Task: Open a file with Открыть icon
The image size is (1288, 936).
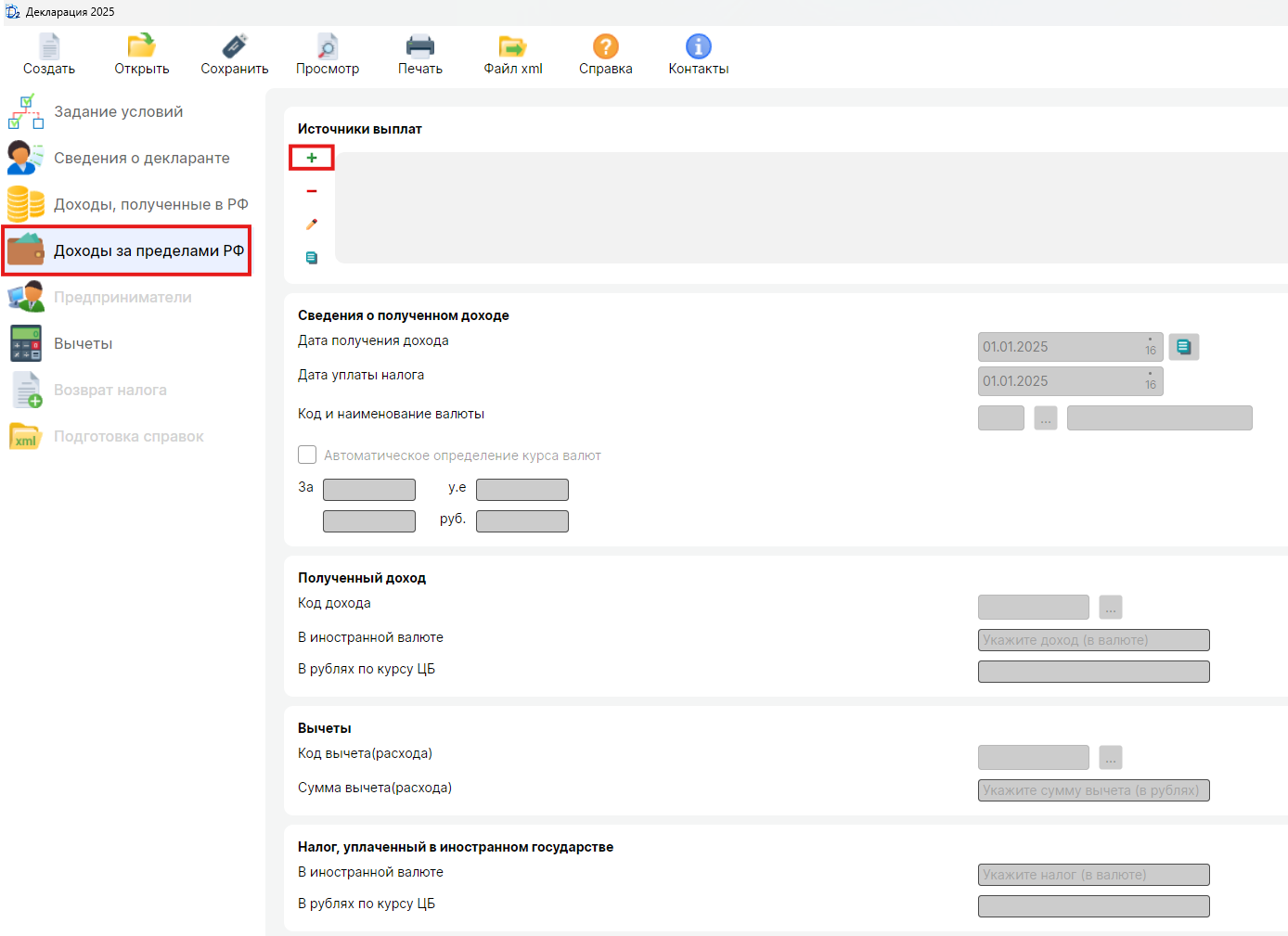Action: point(141,46)
